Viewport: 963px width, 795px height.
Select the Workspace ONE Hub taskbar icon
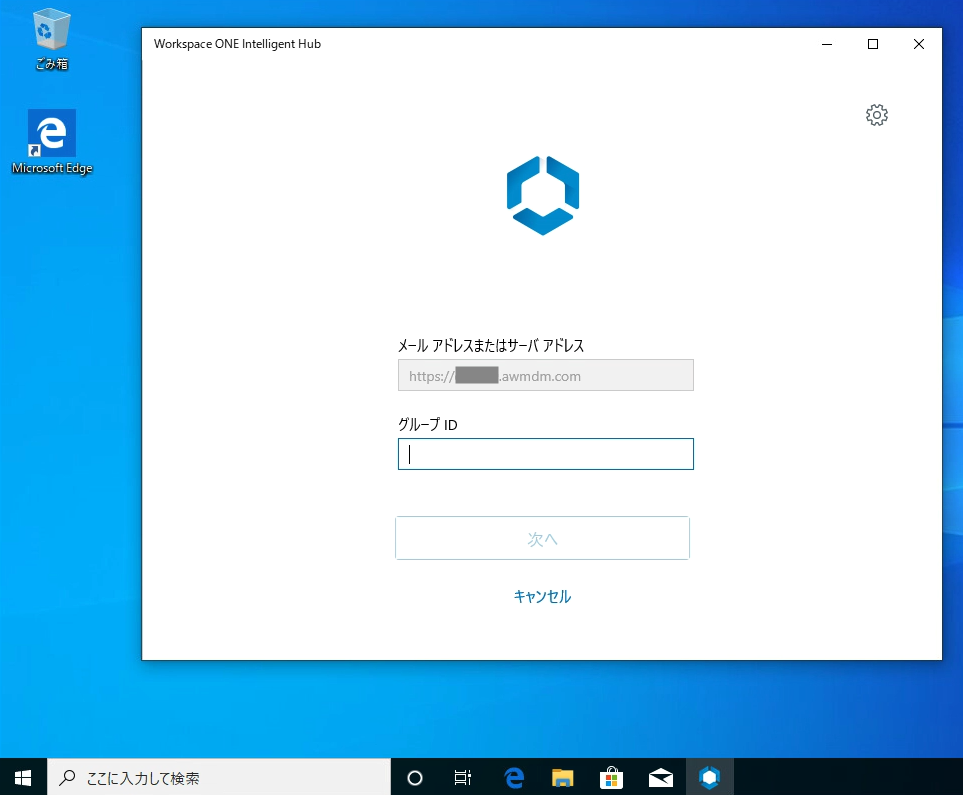pos(709,776)
